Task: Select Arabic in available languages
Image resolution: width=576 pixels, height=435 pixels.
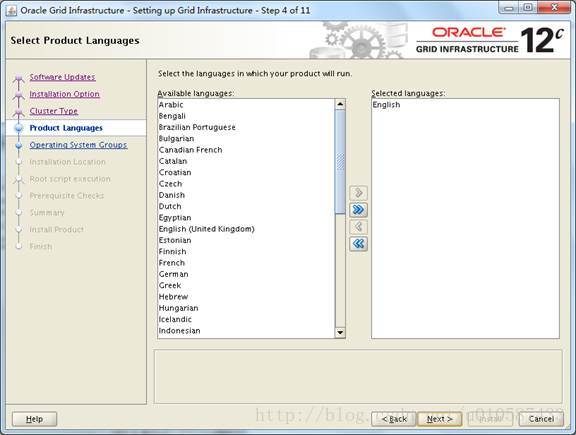Action: 246,105
